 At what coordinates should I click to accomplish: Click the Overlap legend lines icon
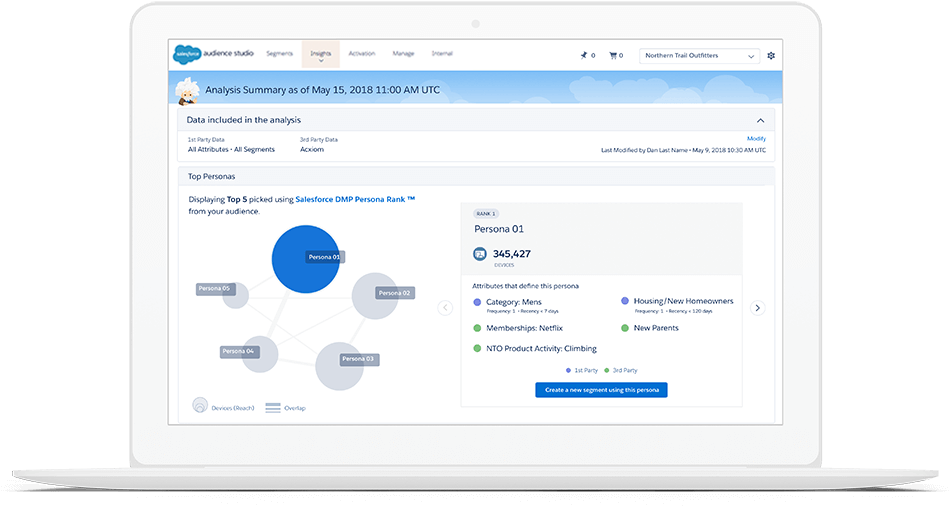coord(272,408)
